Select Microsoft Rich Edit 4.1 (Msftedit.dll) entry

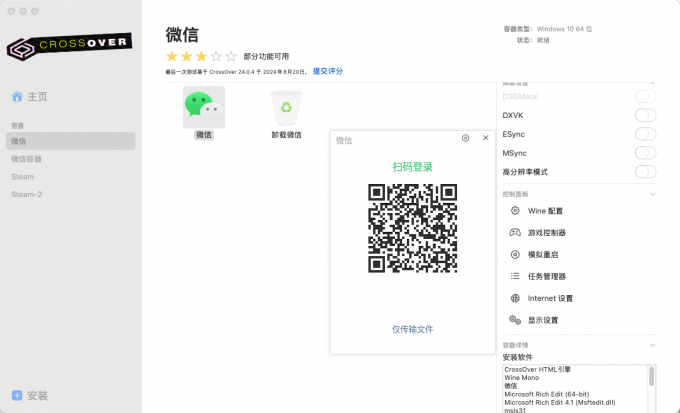point(559,403)
